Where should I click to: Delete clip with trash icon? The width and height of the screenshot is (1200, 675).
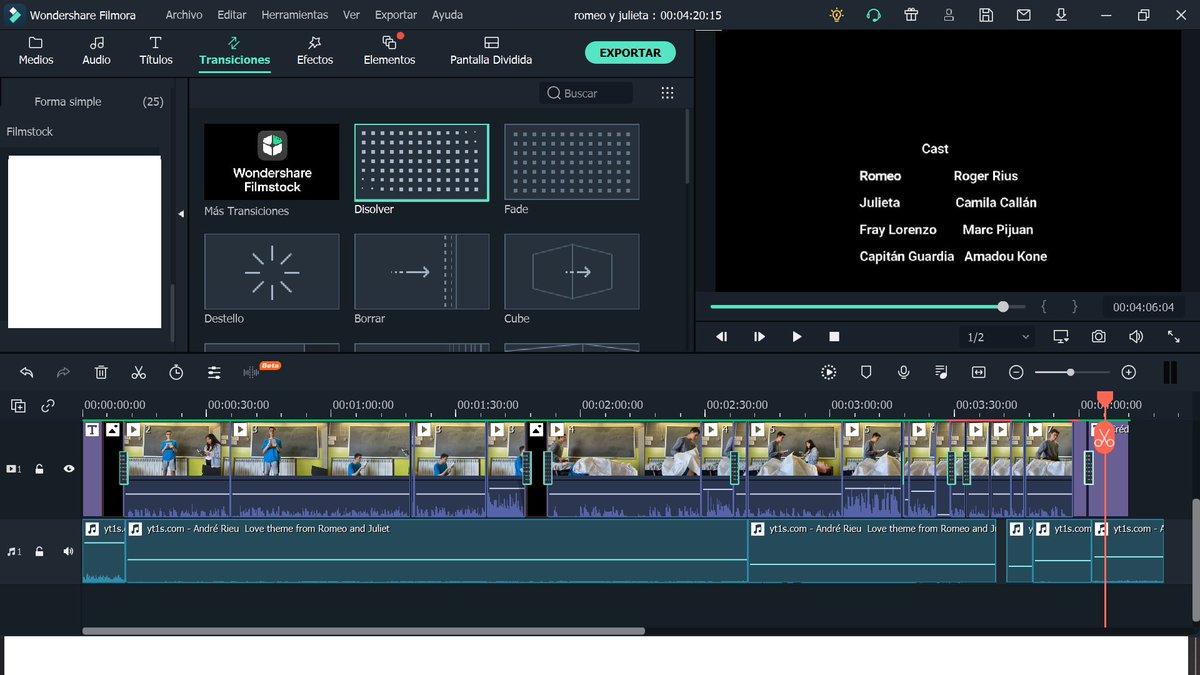[x=101, y=372]
